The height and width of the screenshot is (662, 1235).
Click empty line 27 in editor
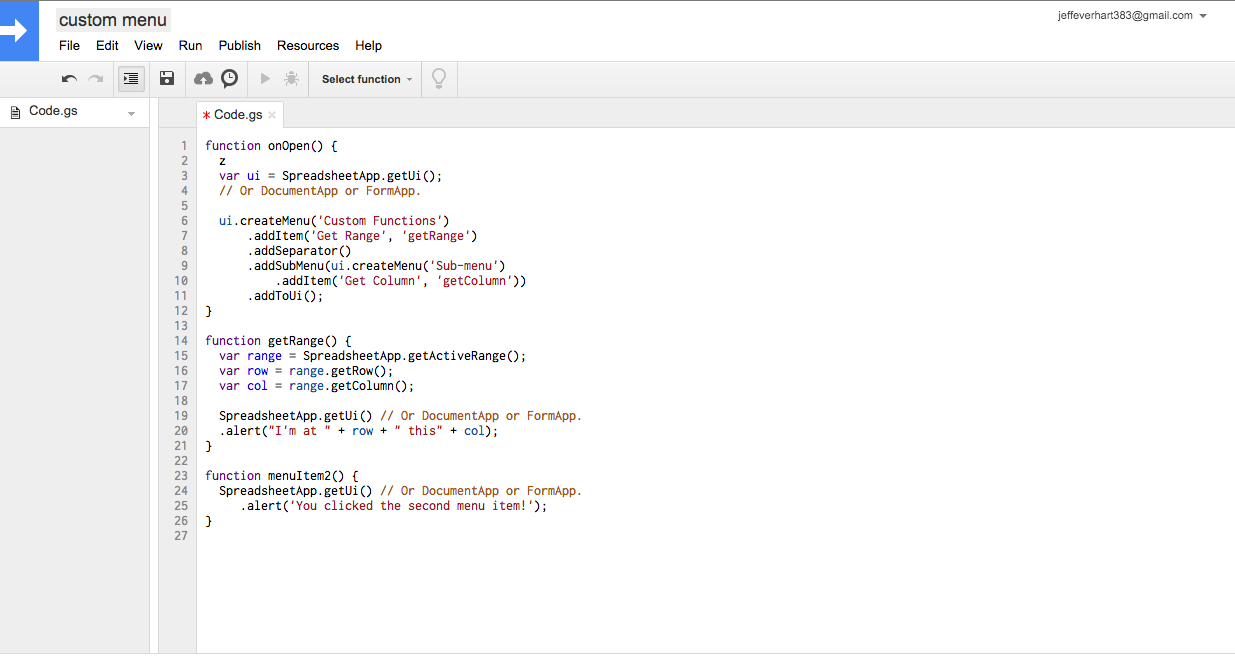pyautogui.click(x=715, y=536)
